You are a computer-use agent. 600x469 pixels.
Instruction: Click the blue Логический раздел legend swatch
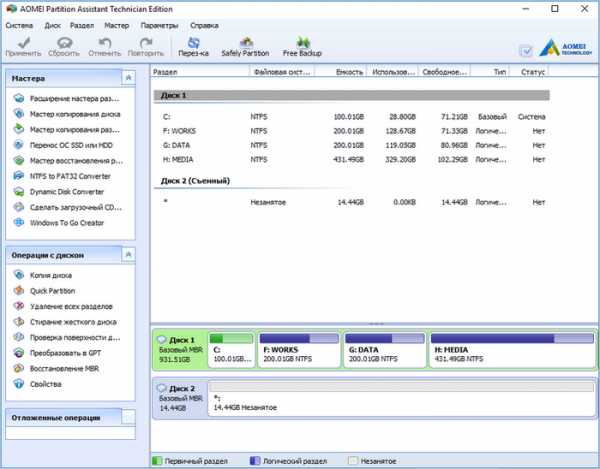[255, 461]
